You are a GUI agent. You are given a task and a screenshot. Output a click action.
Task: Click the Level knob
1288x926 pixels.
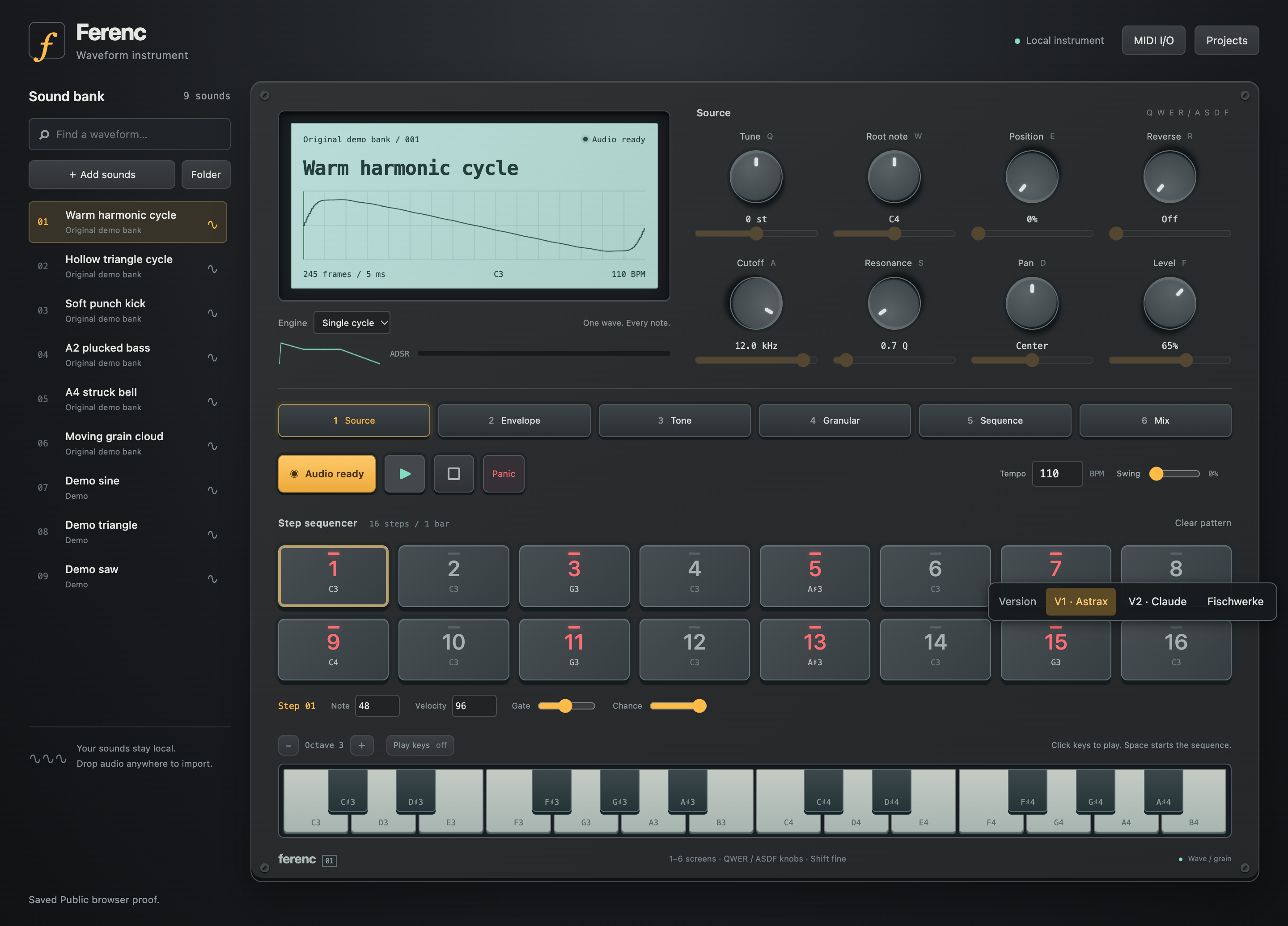point(1169,303)
